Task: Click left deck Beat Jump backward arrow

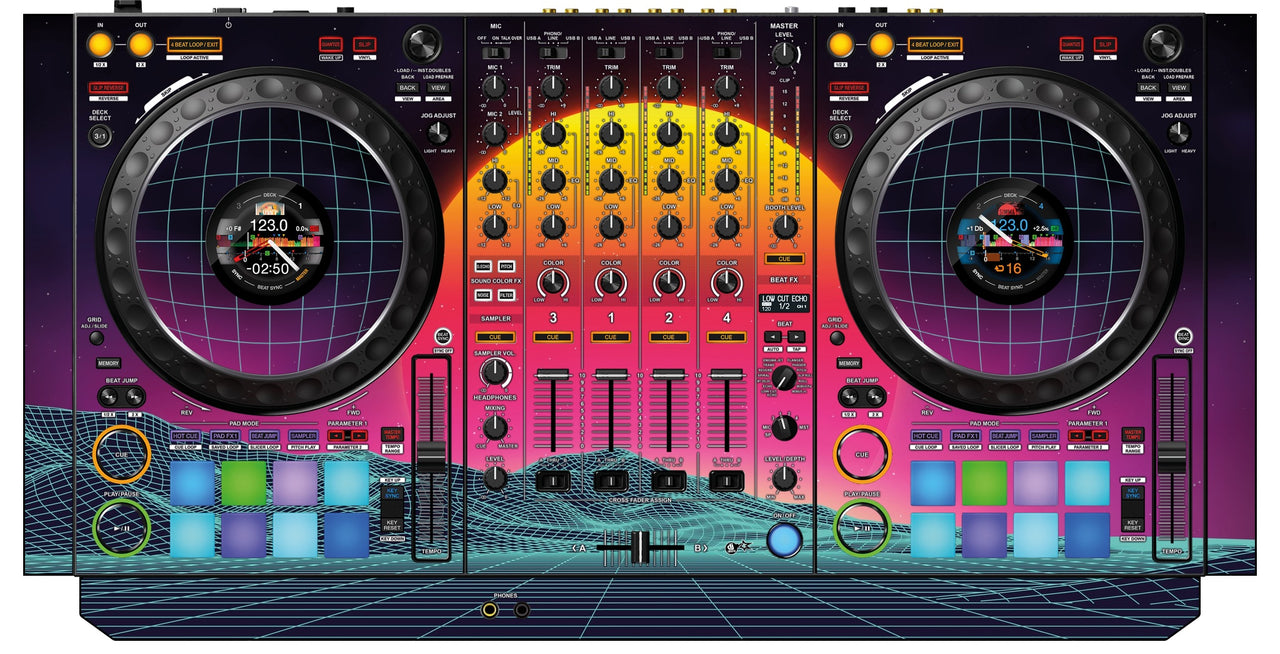Action: coord(108,397)
